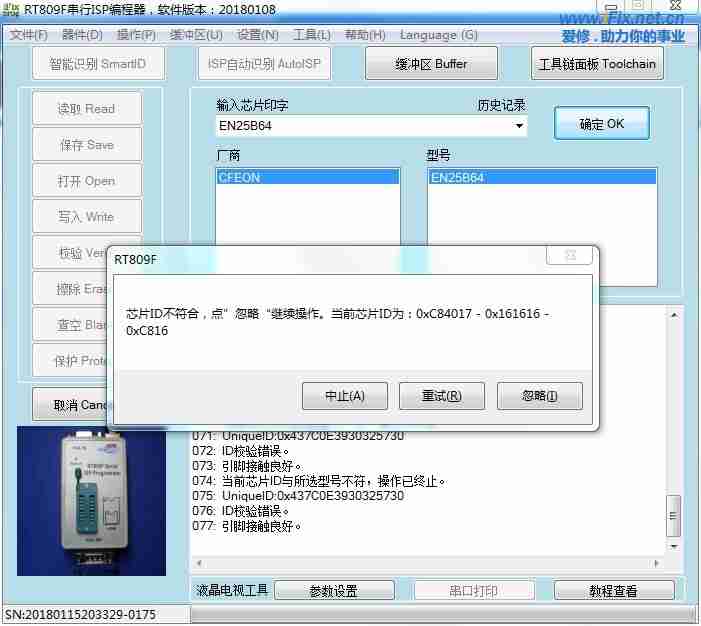Close the main RT809F window
Screen dimensions: 701x626
click(675, 5)
